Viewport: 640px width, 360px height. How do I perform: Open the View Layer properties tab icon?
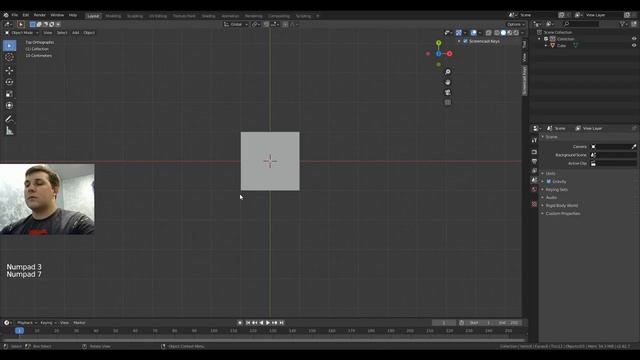pyautogui.click(x=534, y=171)
